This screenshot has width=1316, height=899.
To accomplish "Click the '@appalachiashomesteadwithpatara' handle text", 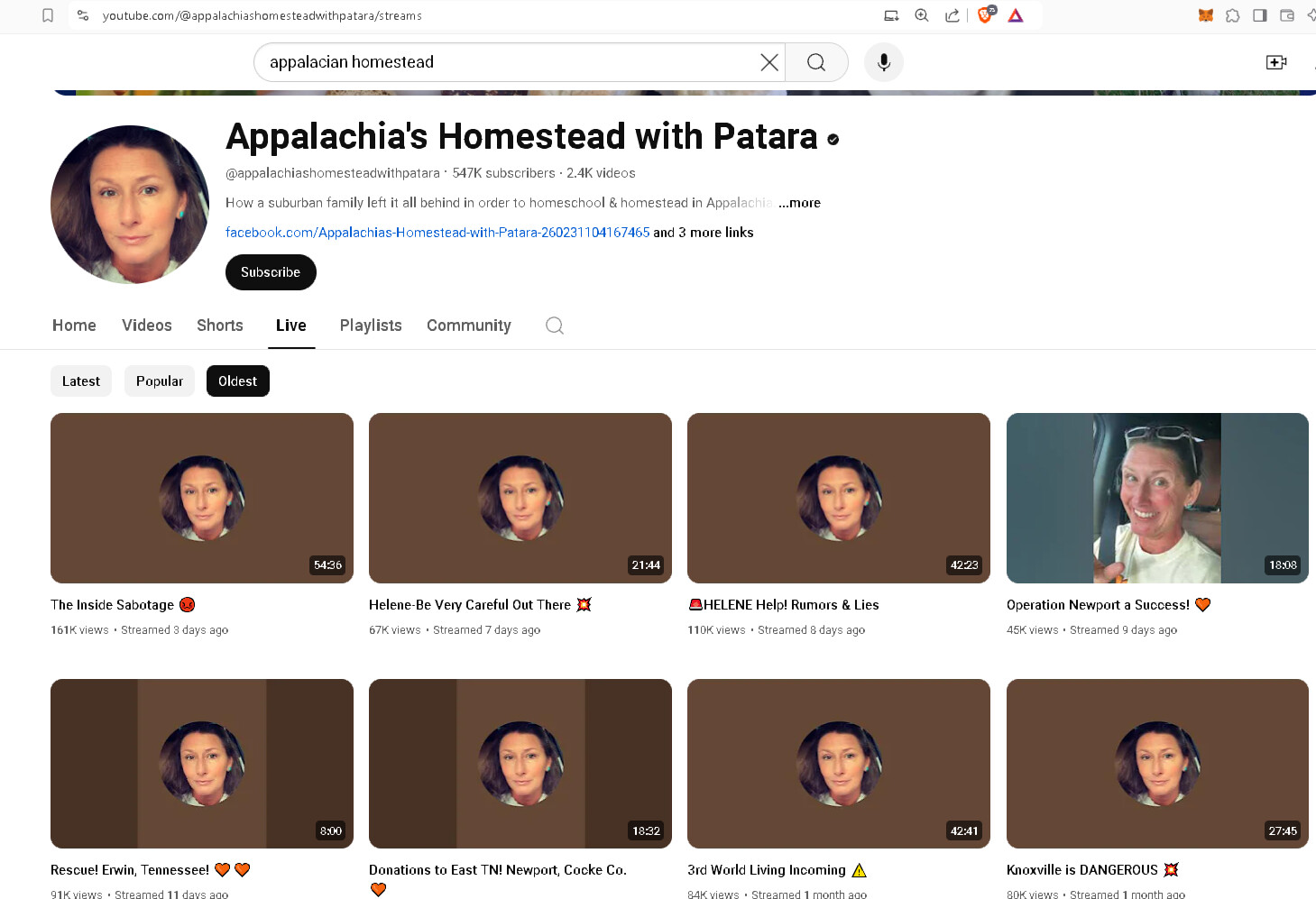I will [333, 173].
